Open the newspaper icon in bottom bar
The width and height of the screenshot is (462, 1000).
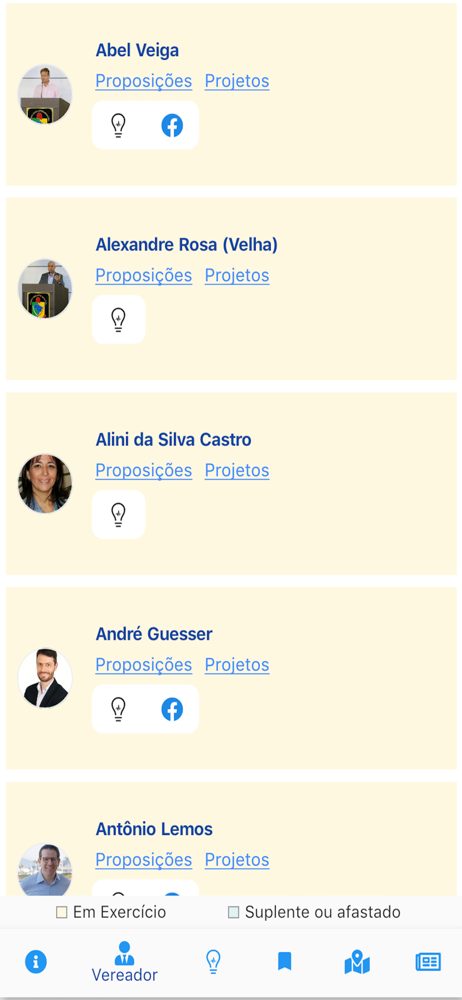pos(428,961)
